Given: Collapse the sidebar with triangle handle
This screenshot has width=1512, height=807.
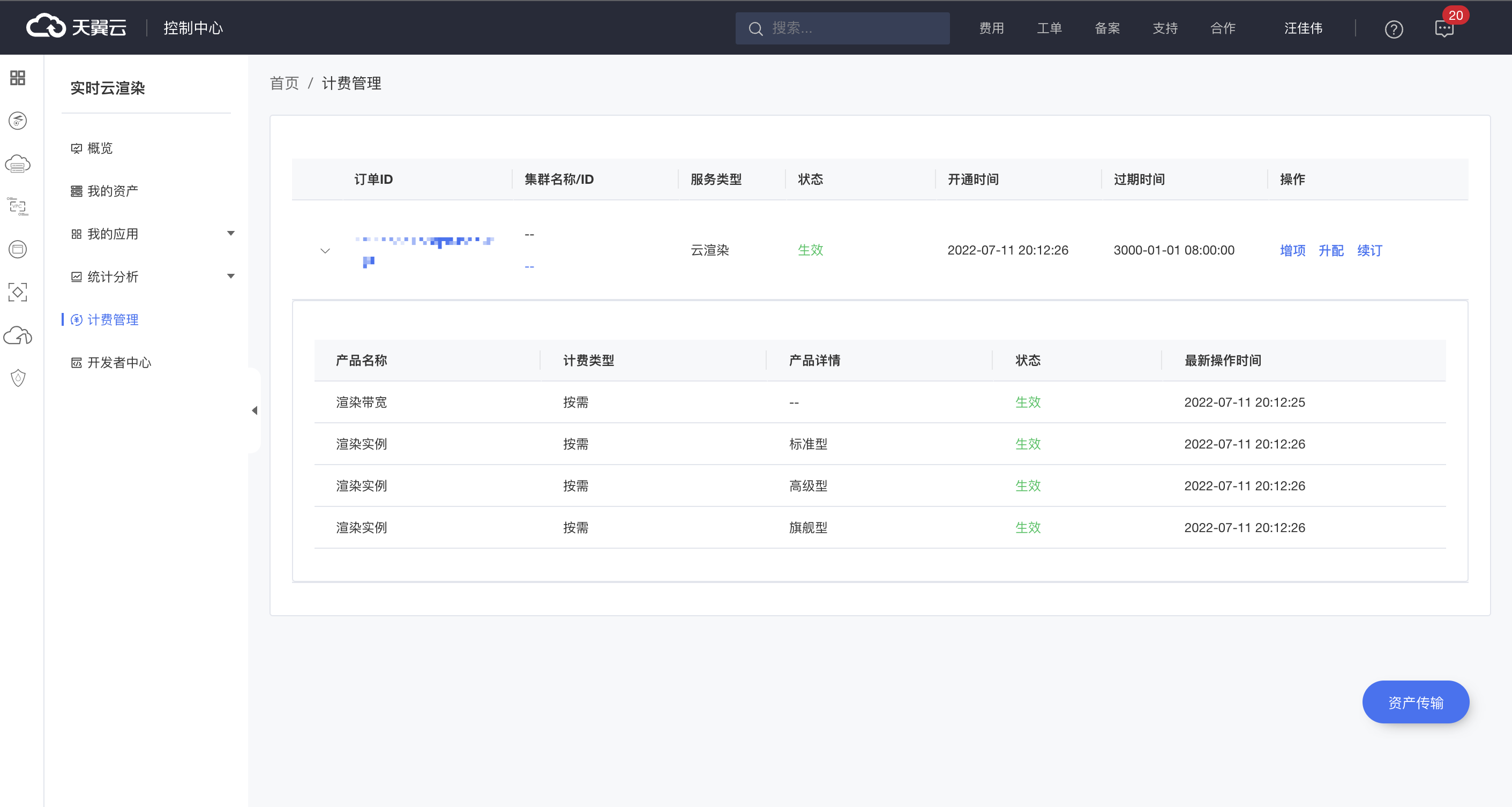Looking at the screenshot, I should pyautogui.click(x=255, y=410).
